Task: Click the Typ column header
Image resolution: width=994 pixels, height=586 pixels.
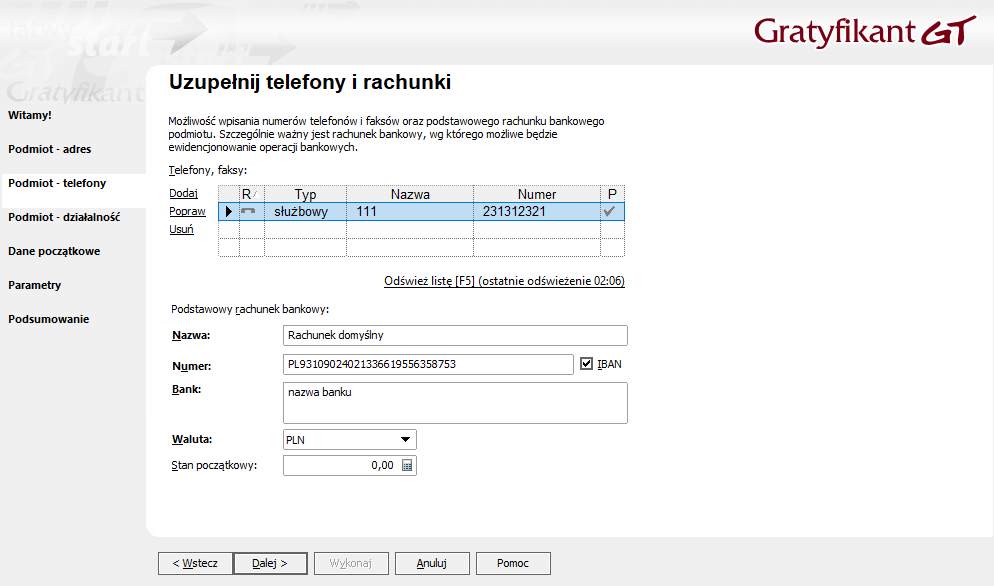Action: [x=306, y=194]
